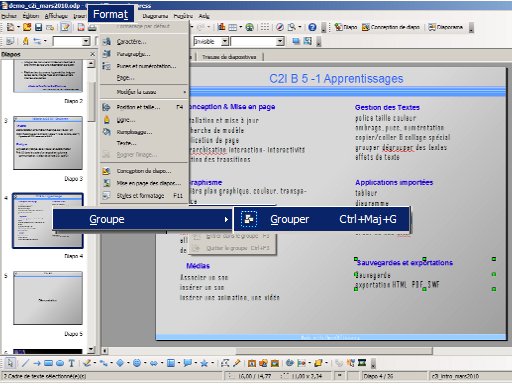Click the Send by e-mail icon

[50, 27]
